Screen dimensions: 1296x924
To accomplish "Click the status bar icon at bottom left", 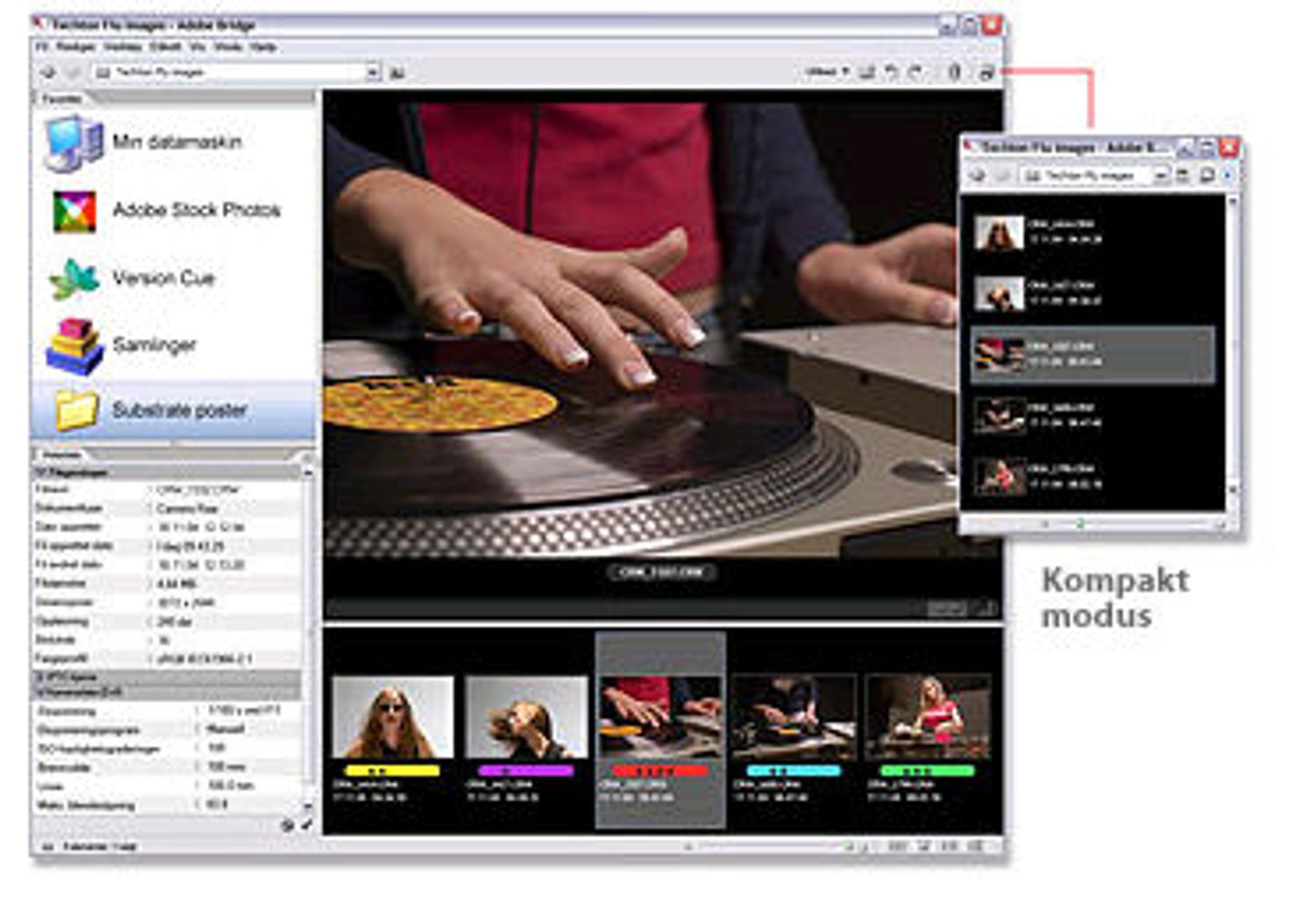I will [x=48, y=847].
